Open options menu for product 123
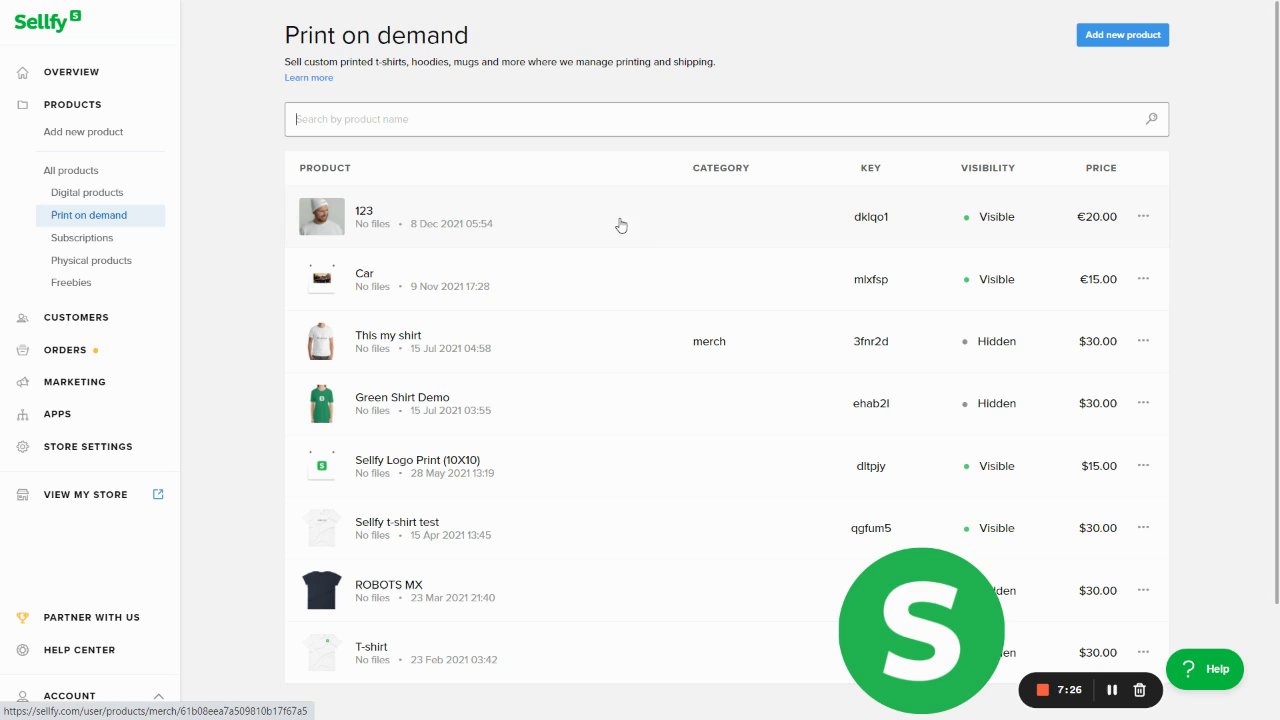 coord(1144,216)
